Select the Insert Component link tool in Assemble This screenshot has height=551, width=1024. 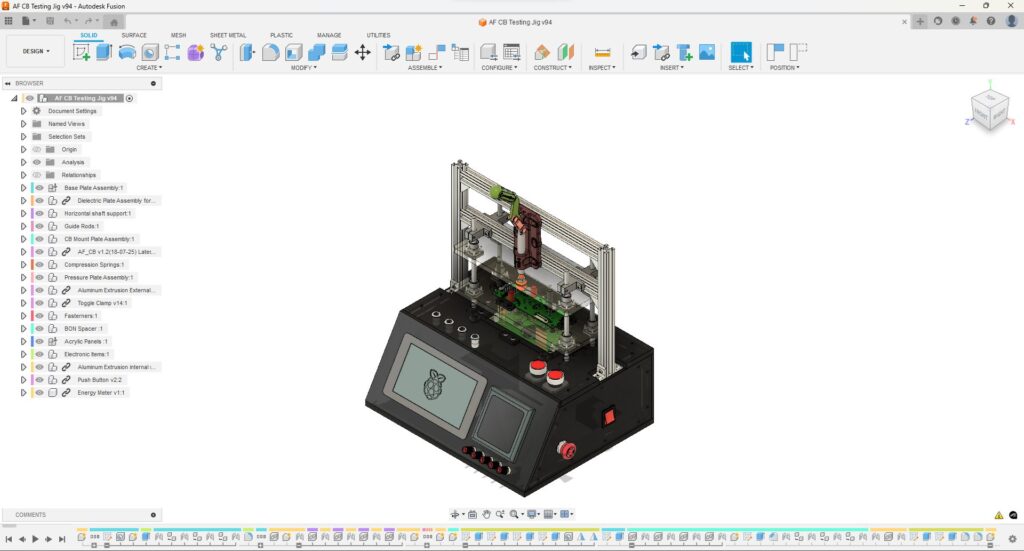[x=391, y=52]
